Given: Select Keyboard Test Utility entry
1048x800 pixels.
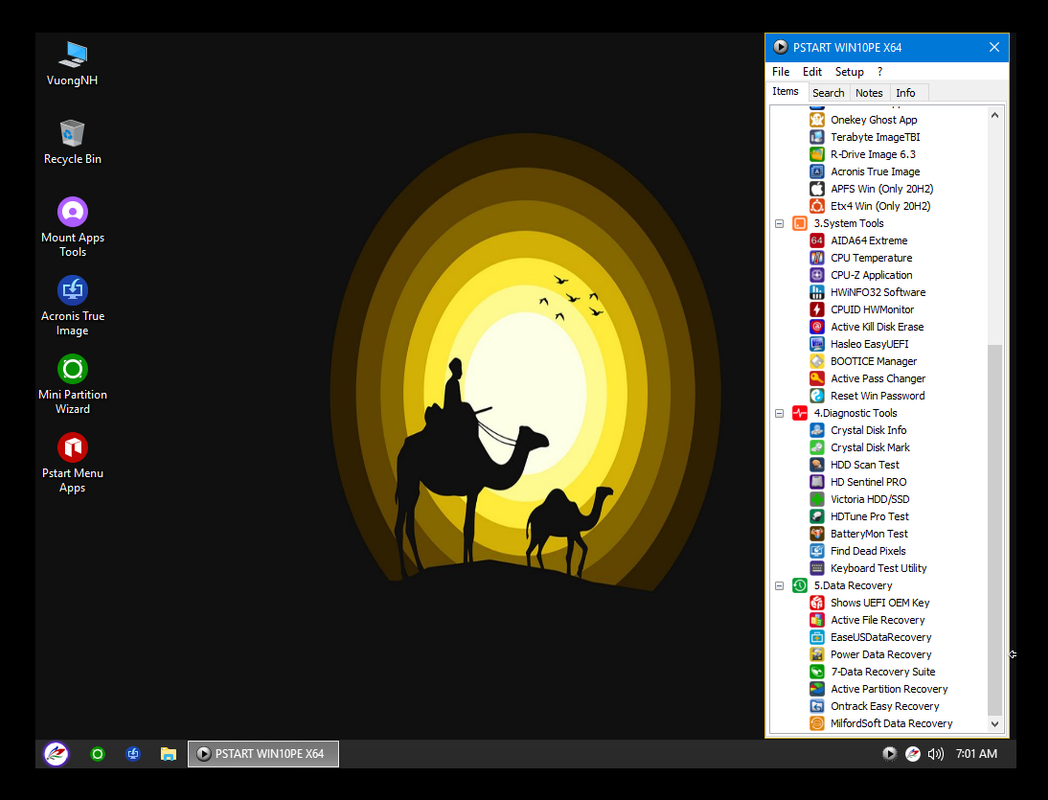Looking at the screenshot, I should pos(878,568).
